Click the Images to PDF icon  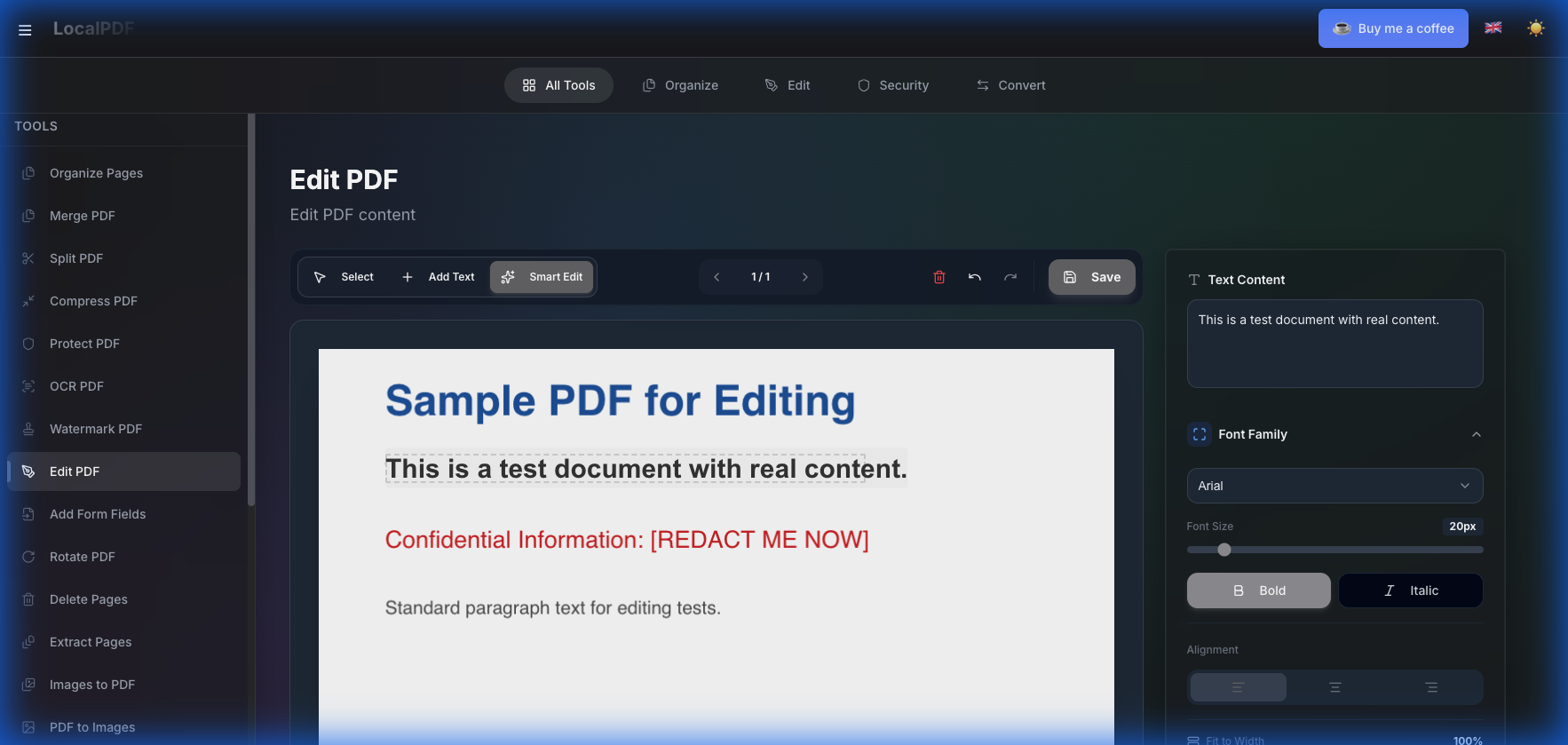[28, 685]
